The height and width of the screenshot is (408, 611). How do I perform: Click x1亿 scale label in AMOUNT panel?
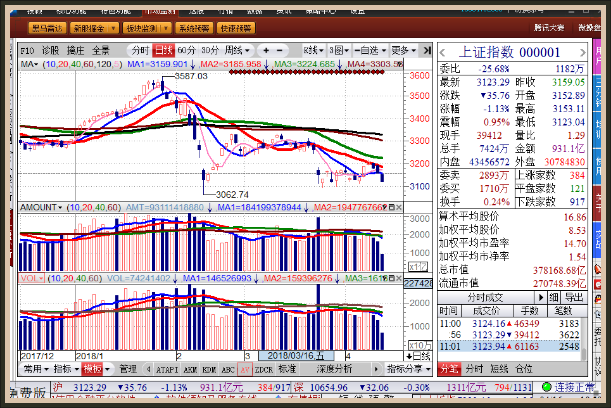[x=418, y=267]
